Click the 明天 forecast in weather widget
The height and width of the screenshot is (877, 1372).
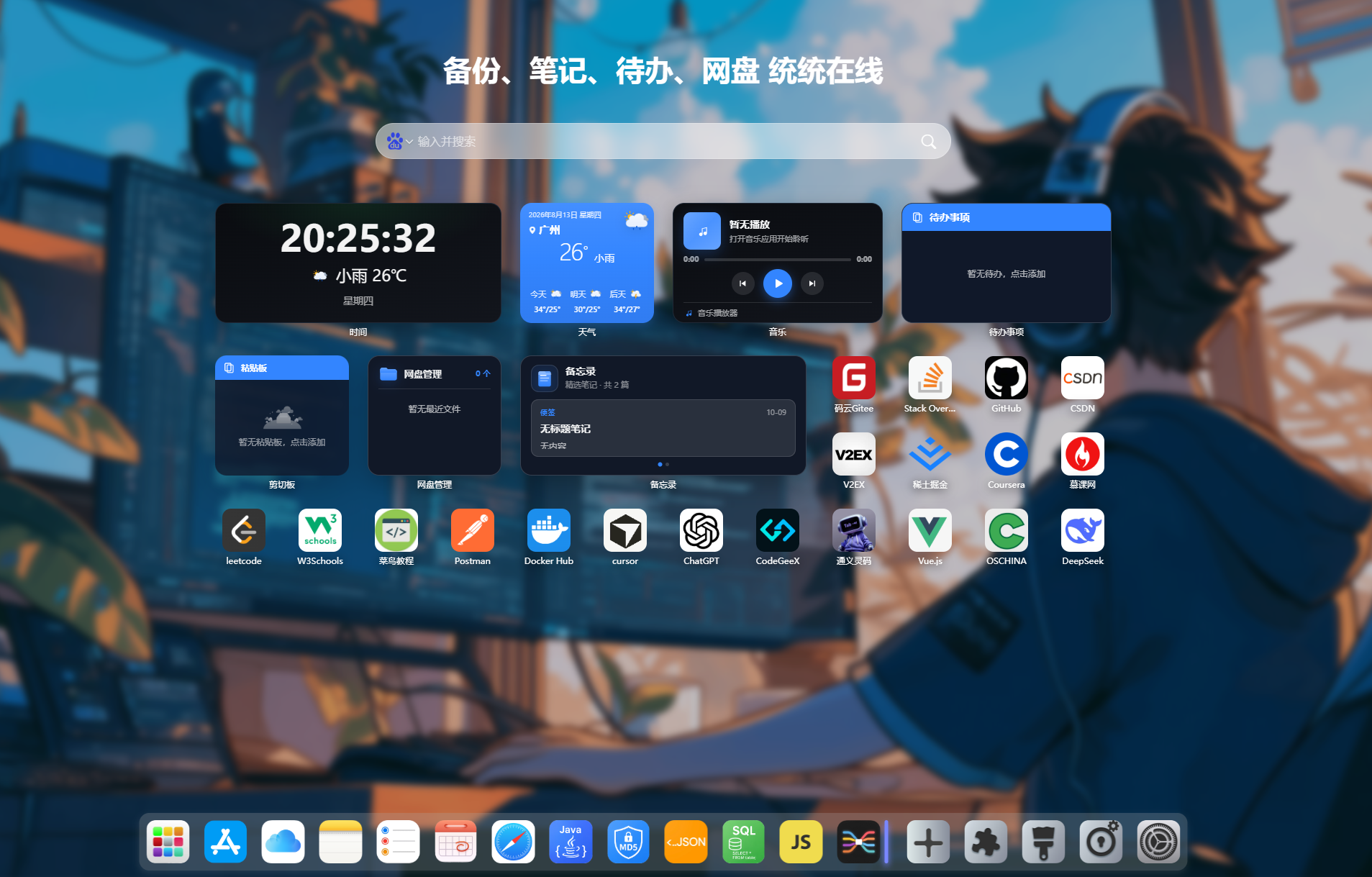click(x=586, y=301)
